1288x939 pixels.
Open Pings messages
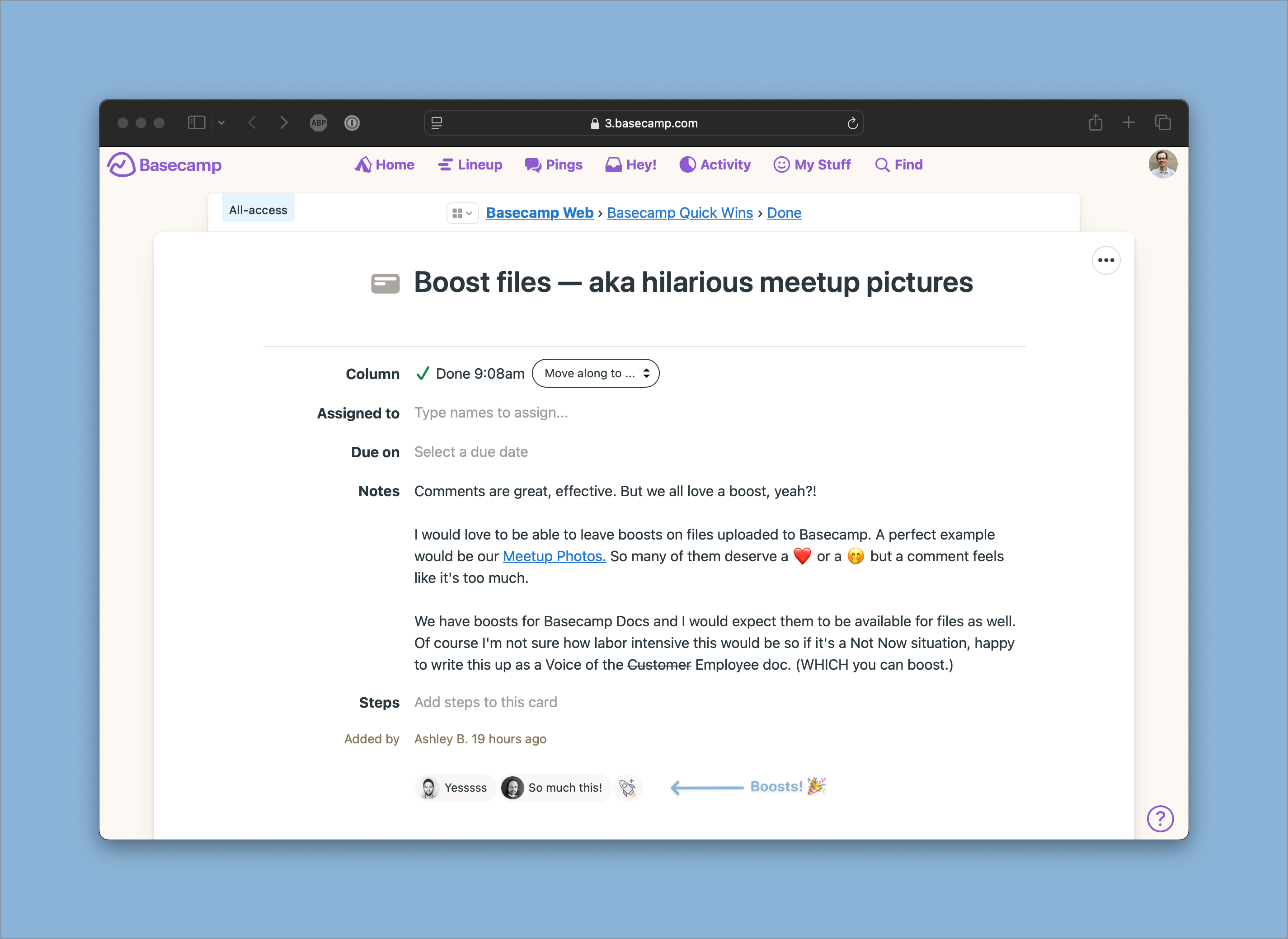554,165
